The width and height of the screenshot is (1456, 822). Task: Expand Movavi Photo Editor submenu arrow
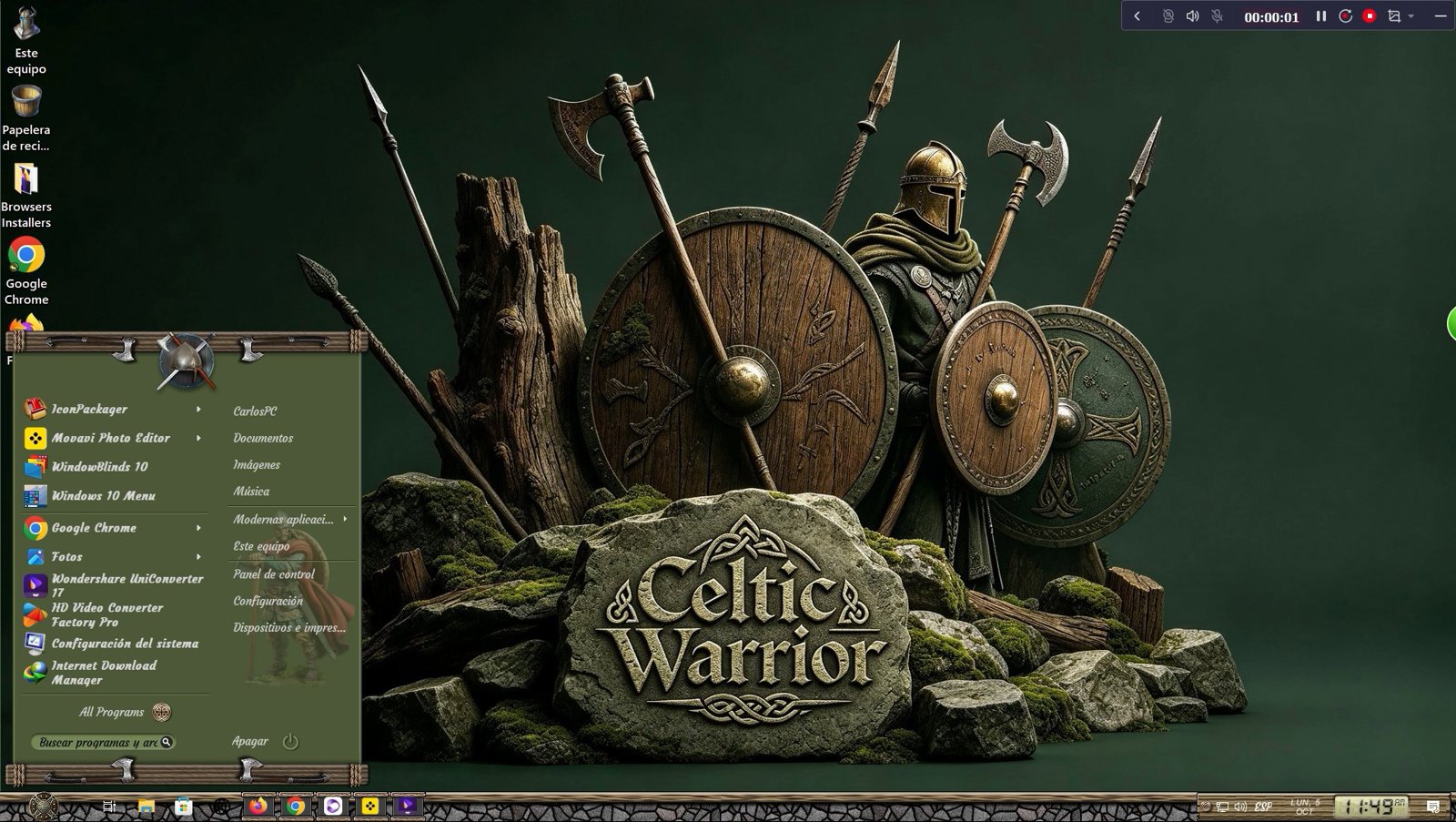click(198, 438)
